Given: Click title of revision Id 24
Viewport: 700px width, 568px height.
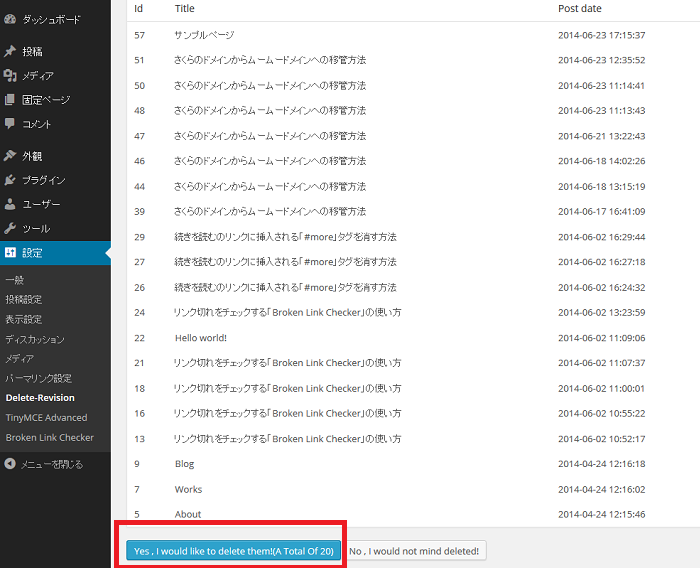Looking at the screenshot, I should tap(288, 312).
